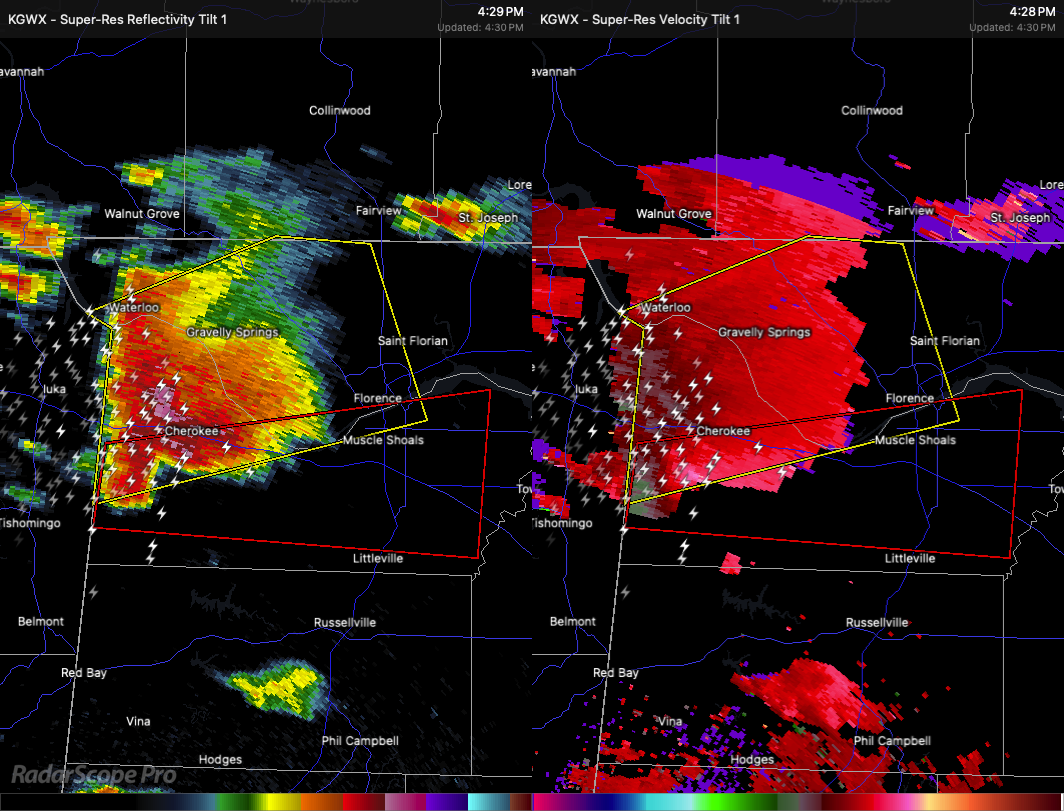Select Belmont in the velocity panel
1064x811 pixels.
[573, 622]
